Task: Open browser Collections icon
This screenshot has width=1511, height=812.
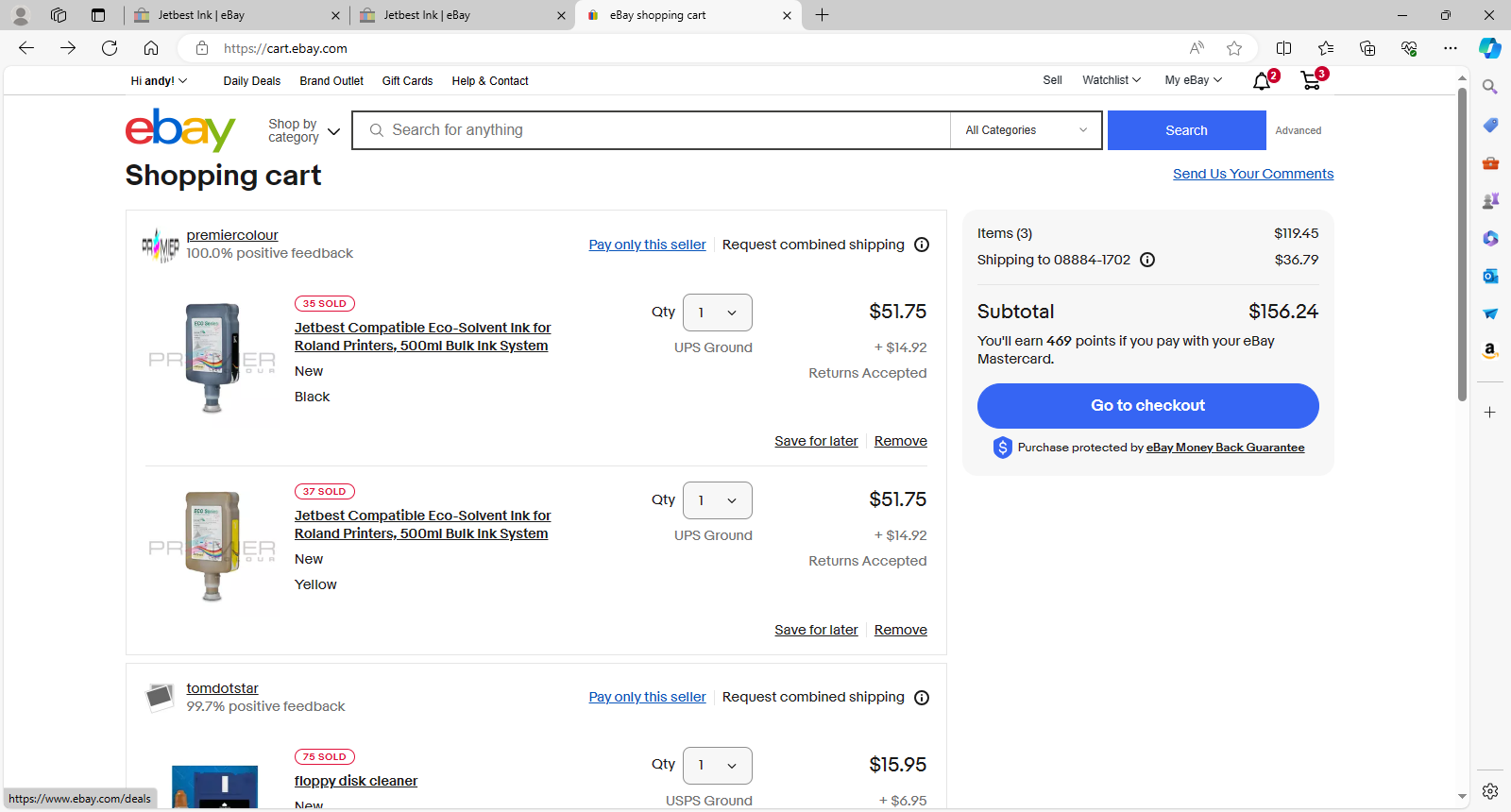Action: [1367, 48]
